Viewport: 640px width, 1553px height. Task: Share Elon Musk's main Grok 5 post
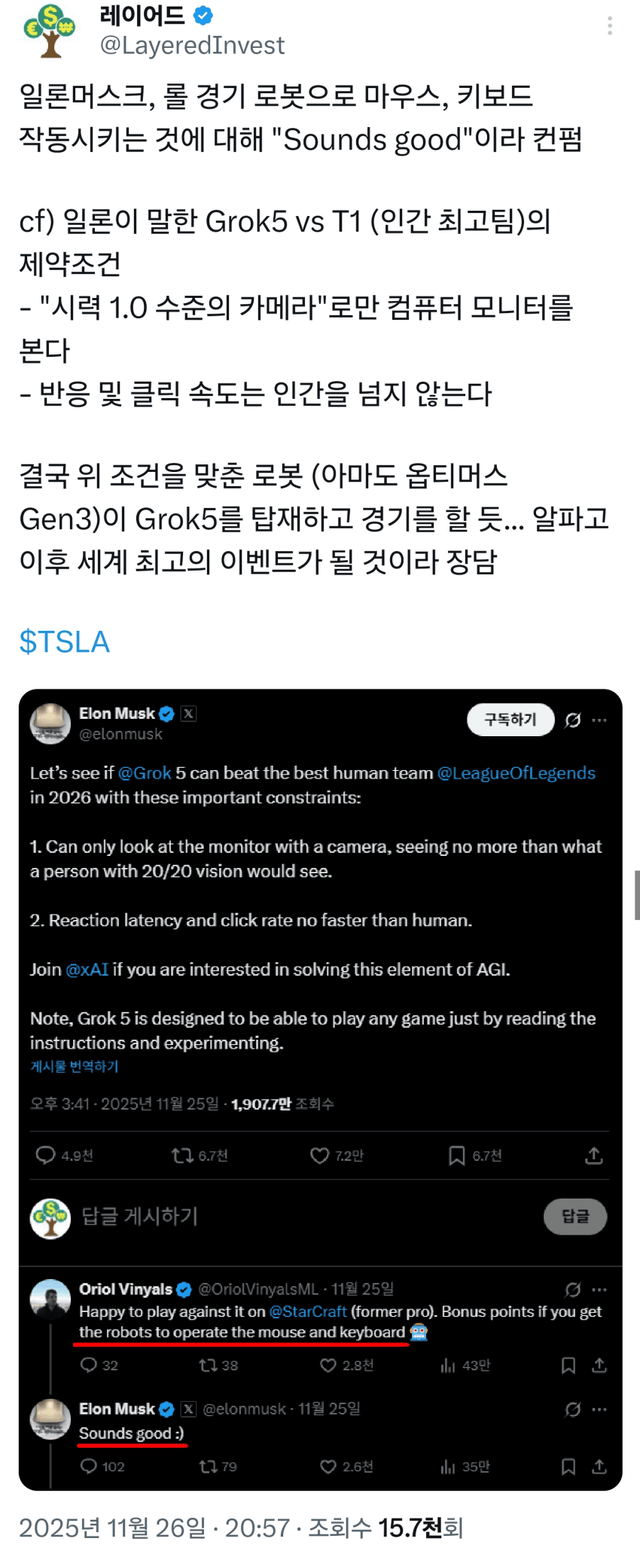click(594, 1155)
